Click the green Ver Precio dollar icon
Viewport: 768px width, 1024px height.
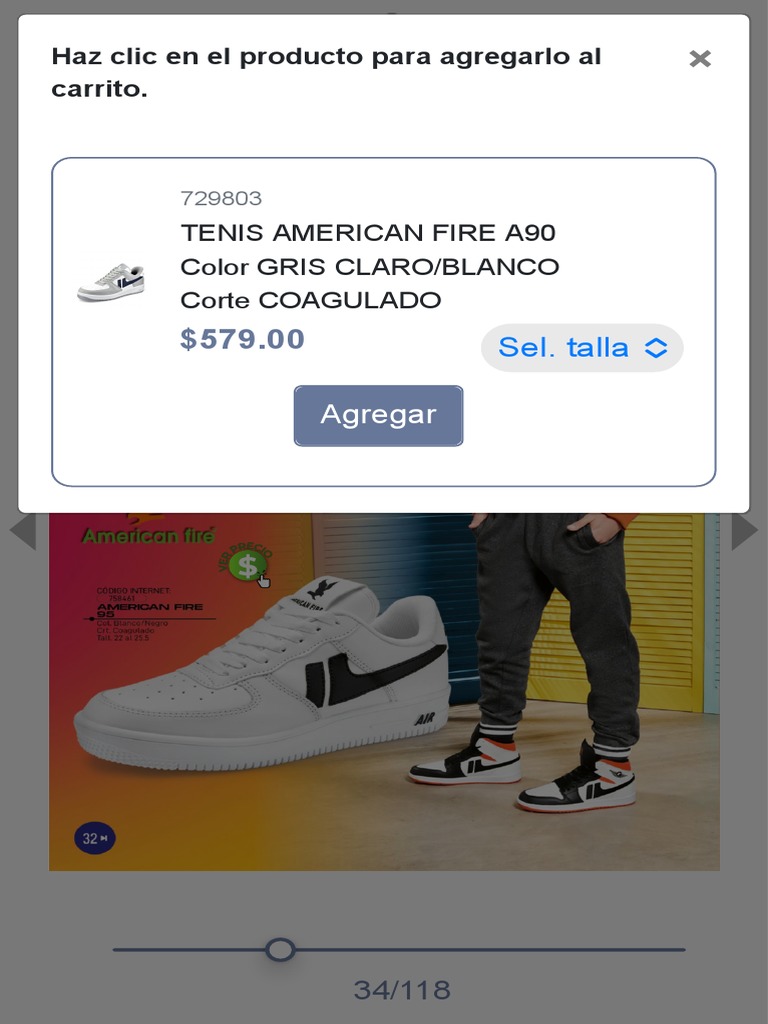pos(248,566)
